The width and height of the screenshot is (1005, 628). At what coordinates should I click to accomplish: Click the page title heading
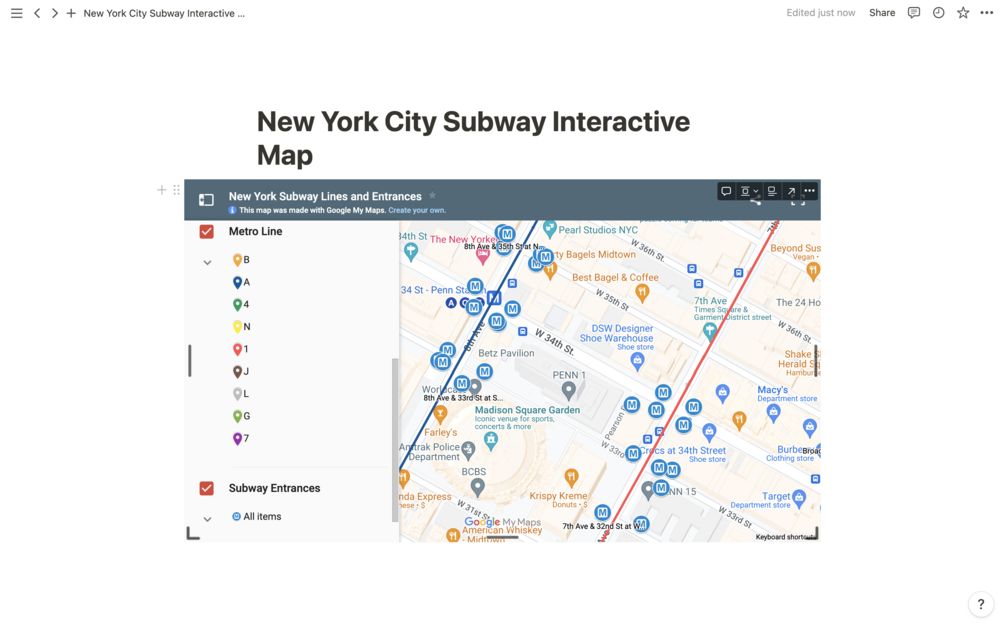pyautogui.click(x=473, y=138)
